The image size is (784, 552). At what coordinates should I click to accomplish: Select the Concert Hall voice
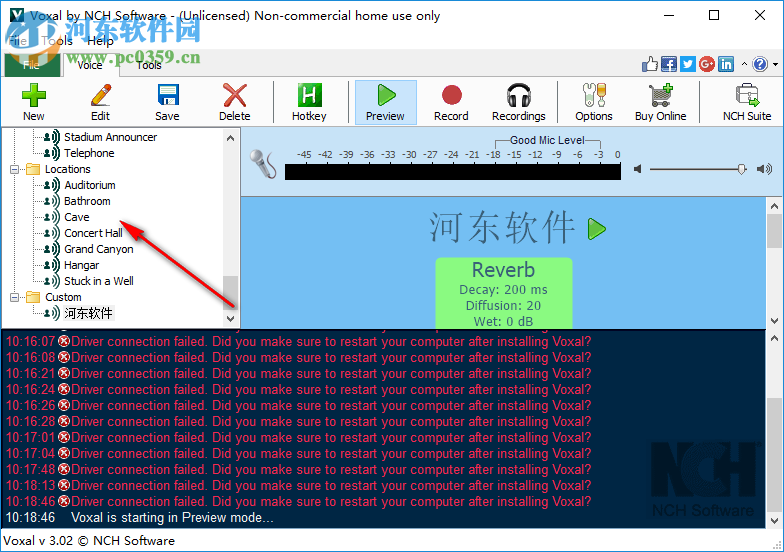(x=94, y=233)
